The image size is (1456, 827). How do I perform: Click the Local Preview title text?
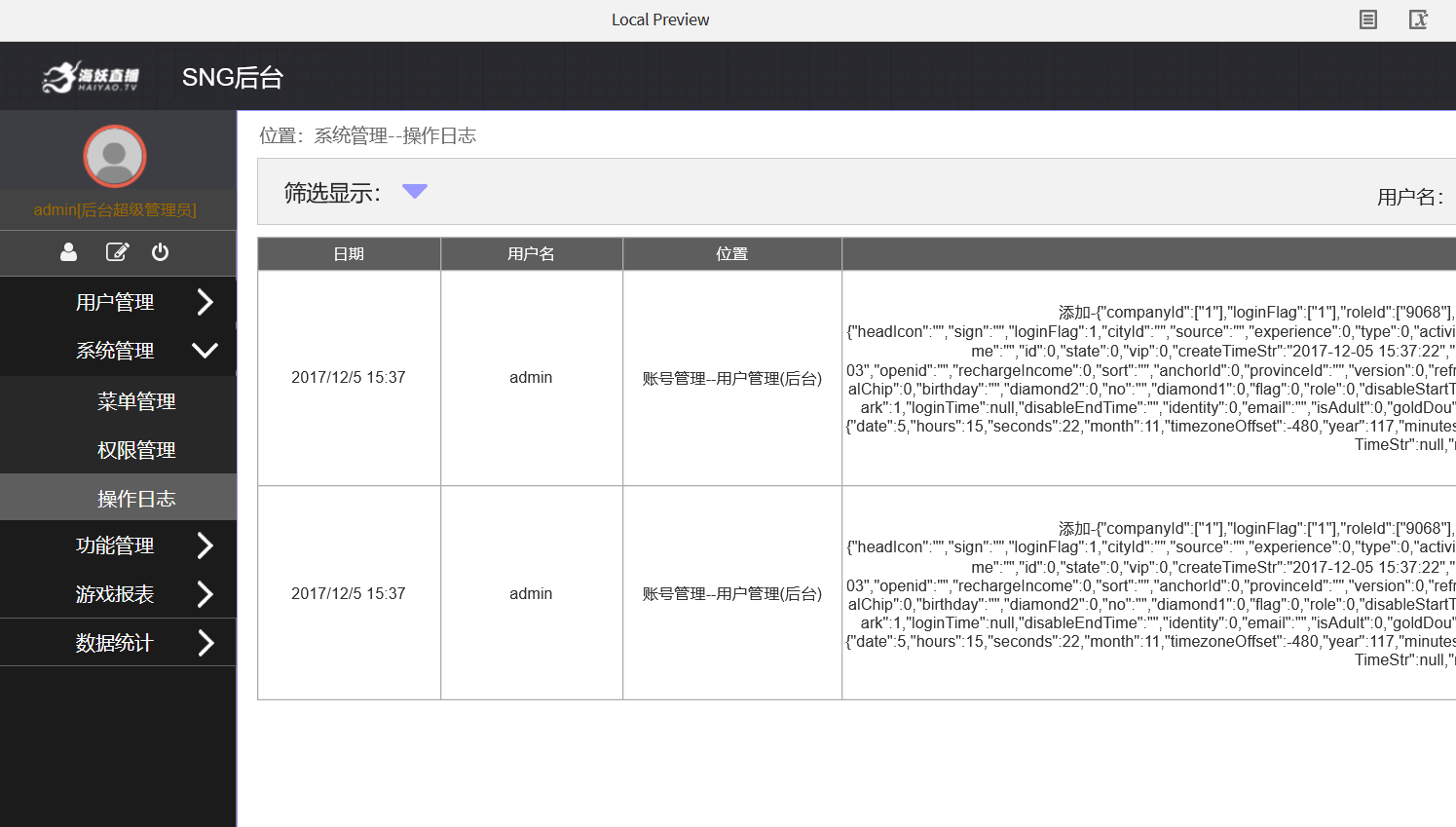tap(660, 19)
